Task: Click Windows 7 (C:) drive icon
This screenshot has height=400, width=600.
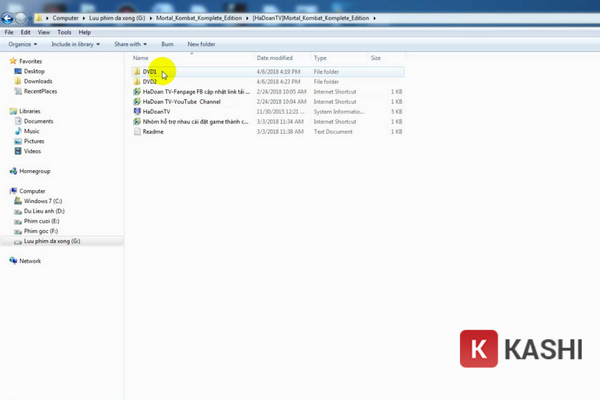Action: (x=18, y=201)
